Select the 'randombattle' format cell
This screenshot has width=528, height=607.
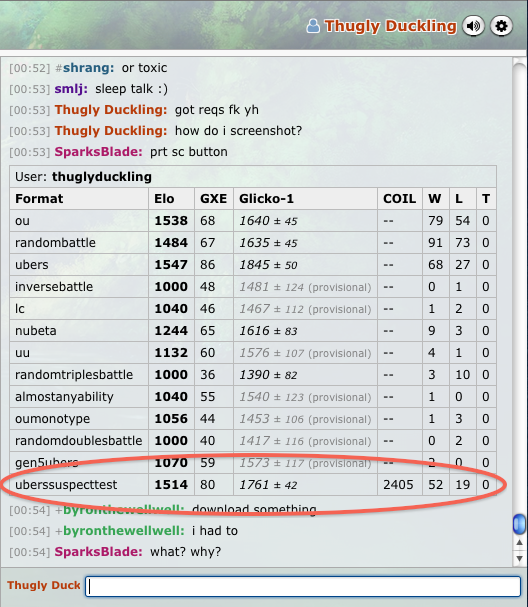click(79, 243)
